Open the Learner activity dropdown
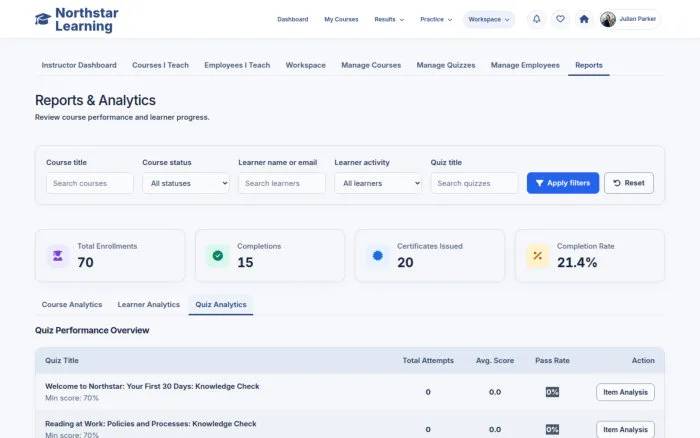 click(x=378, y=183)
